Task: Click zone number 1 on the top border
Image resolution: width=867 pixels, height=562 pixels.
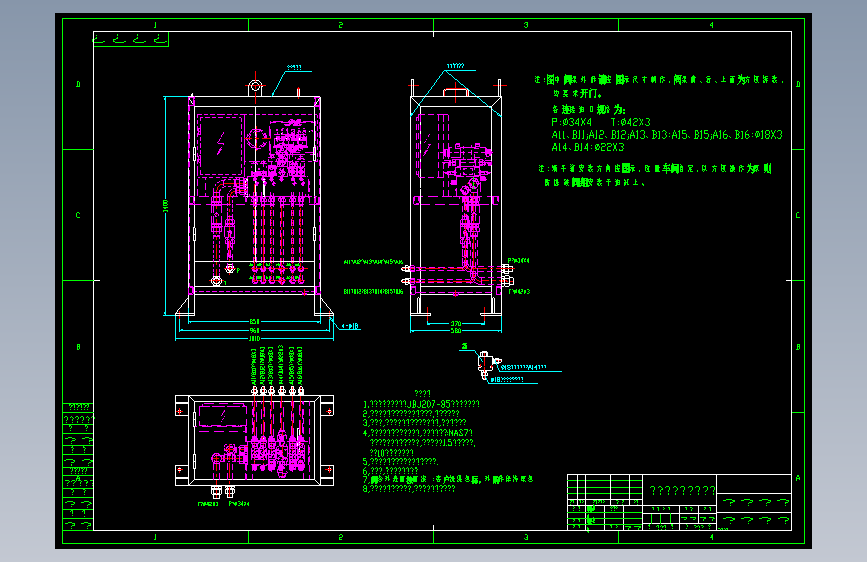Action: pos(155,25)
